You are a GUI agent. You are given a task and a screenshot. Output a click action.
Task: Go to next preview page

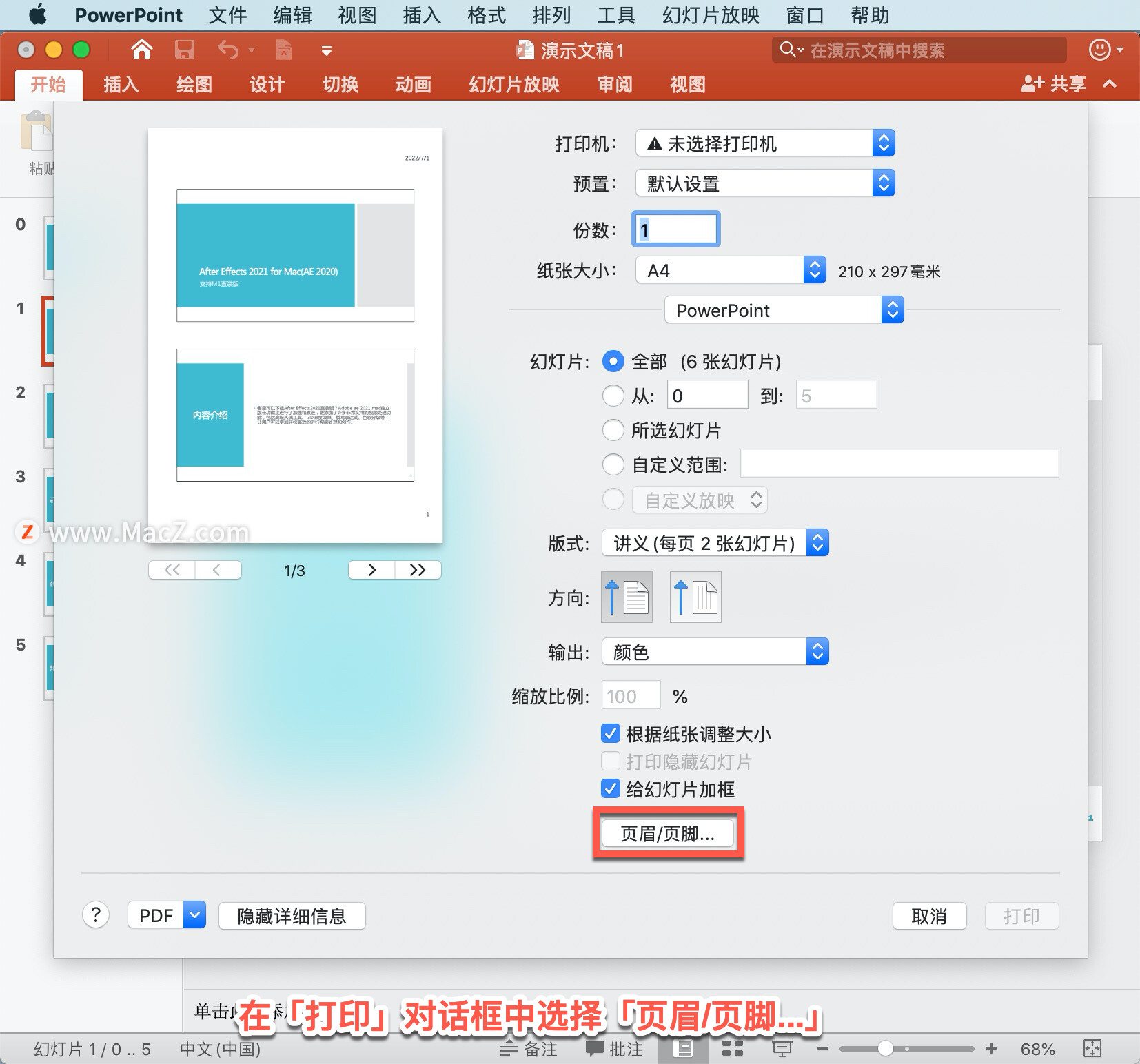371,570
